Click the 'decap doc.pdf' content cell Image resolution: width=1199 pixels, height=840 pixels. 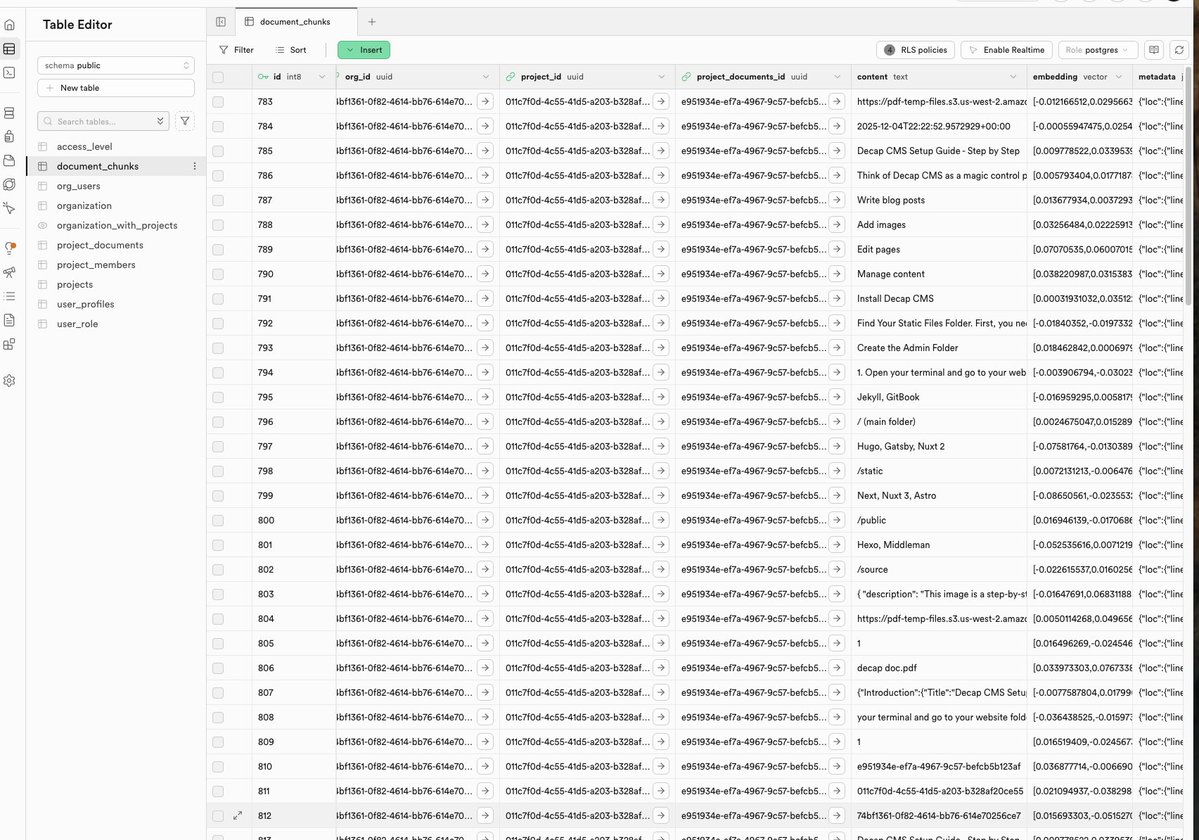tap(938, 668)
